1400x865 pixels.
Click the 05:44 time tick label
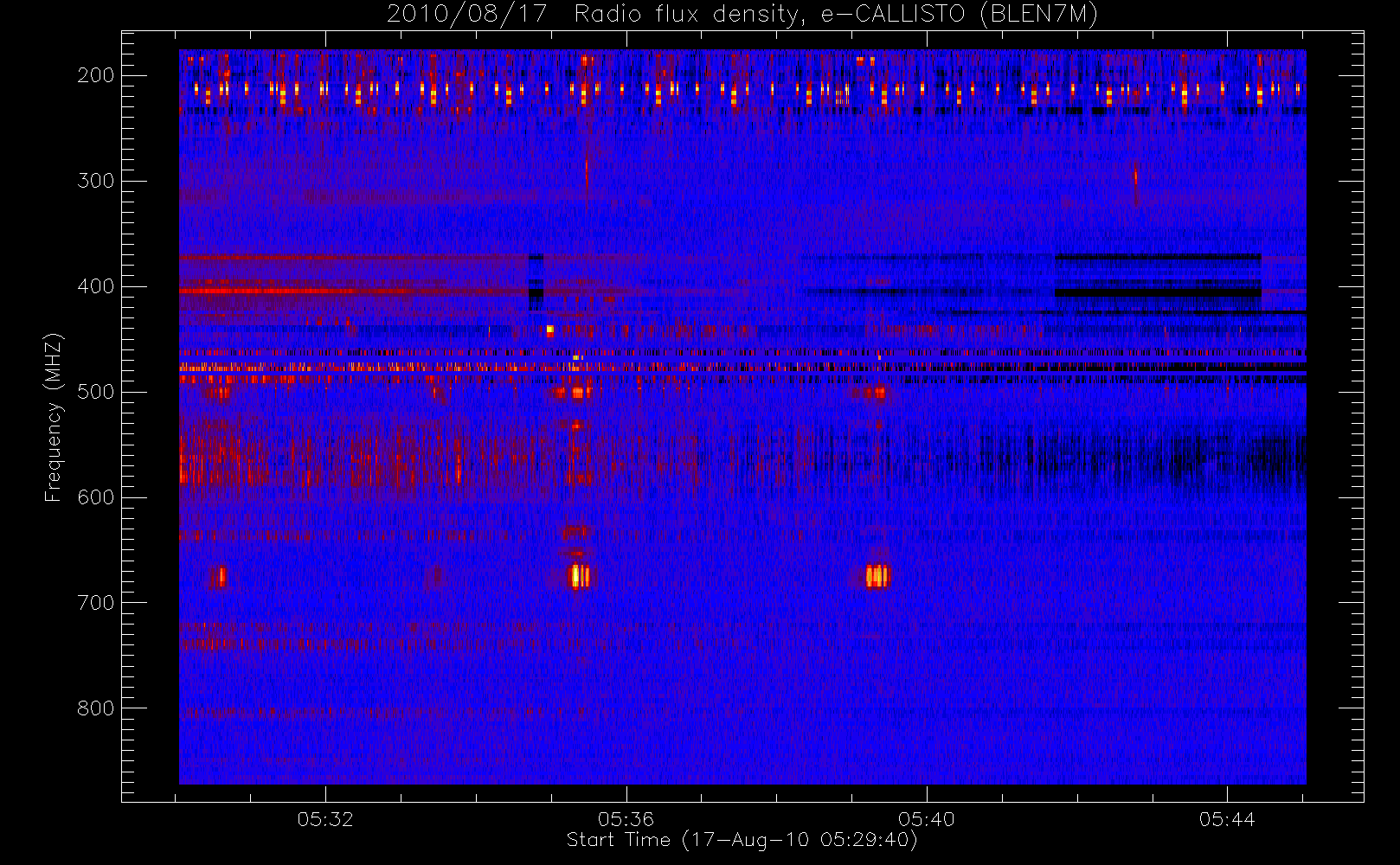pyautogui.click(x=1227, y=819)
